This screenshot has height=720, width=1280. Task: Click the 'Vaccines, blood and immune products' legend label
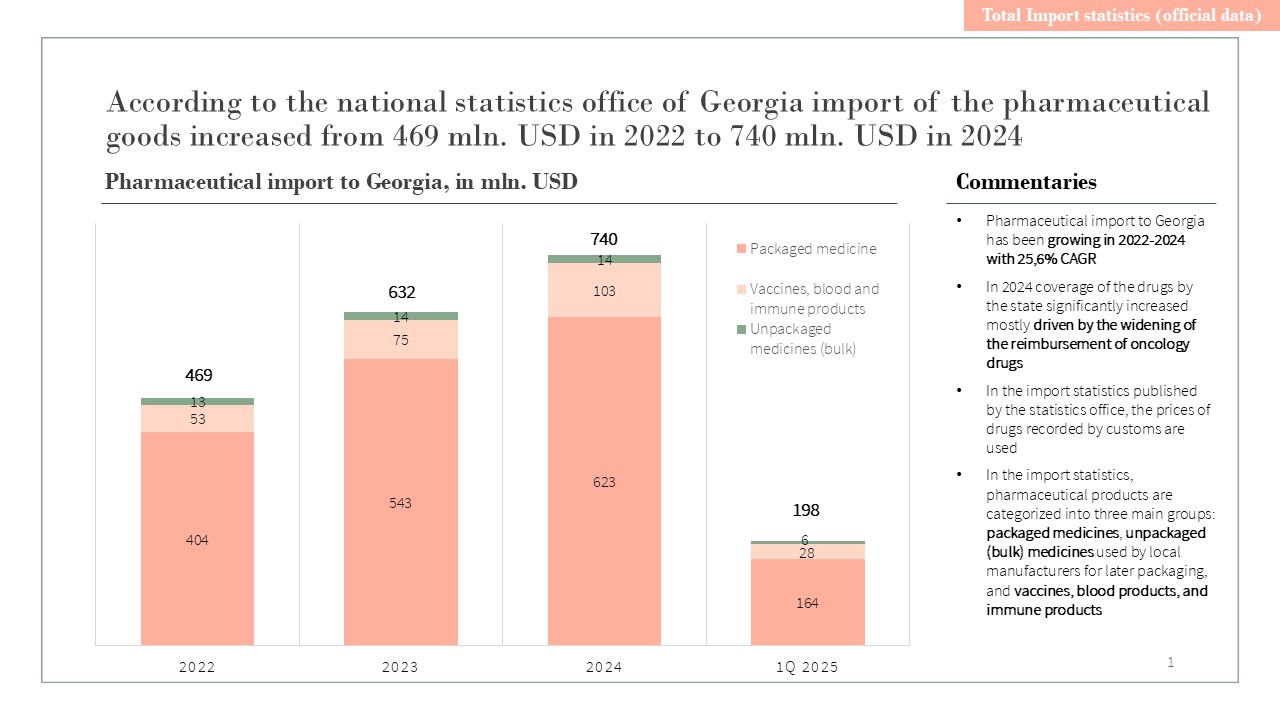[x=815, y=299]
